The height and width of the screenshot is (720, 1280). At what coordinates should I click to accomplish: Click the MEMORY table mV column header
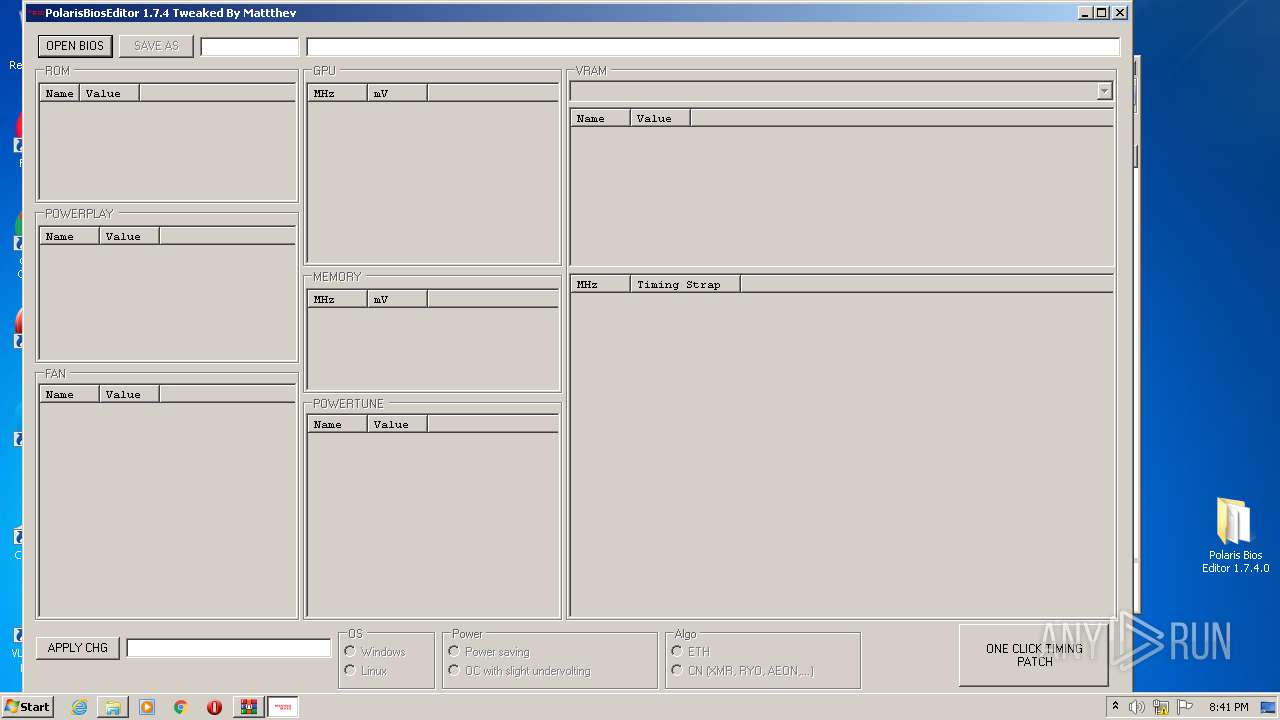pyautogui.click(x=398, y=299)
